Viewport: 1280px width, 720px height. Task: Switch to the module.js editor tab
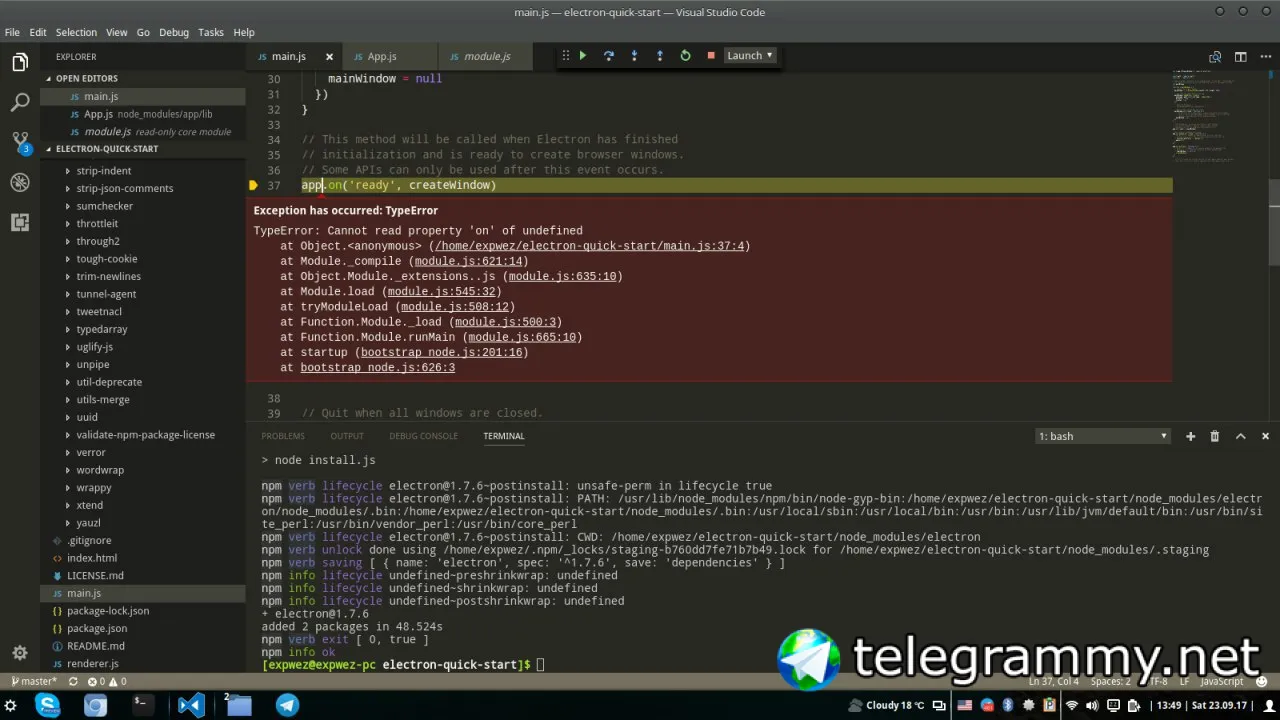click(487, 57)
